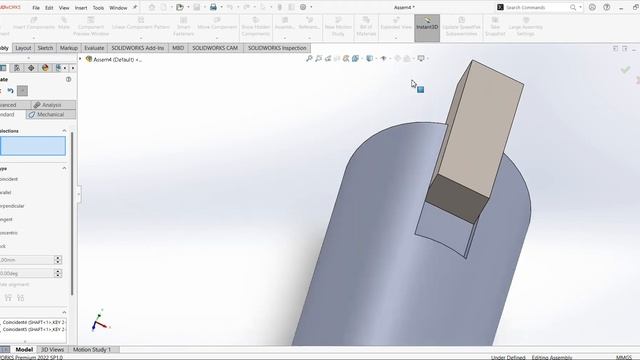The height and width of the screenshot is (360, 640).
Task: Open the Help question mark icon
Action: (607, 7)
